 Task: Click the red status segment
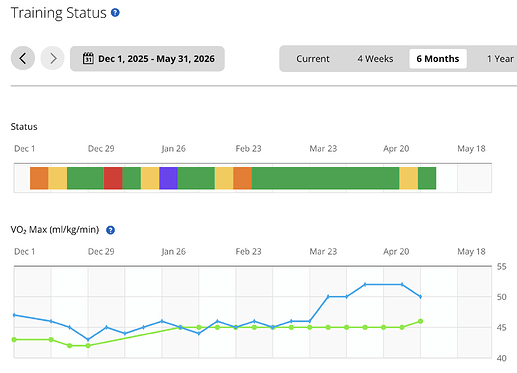pyautogui.click(x=113, y=178)
